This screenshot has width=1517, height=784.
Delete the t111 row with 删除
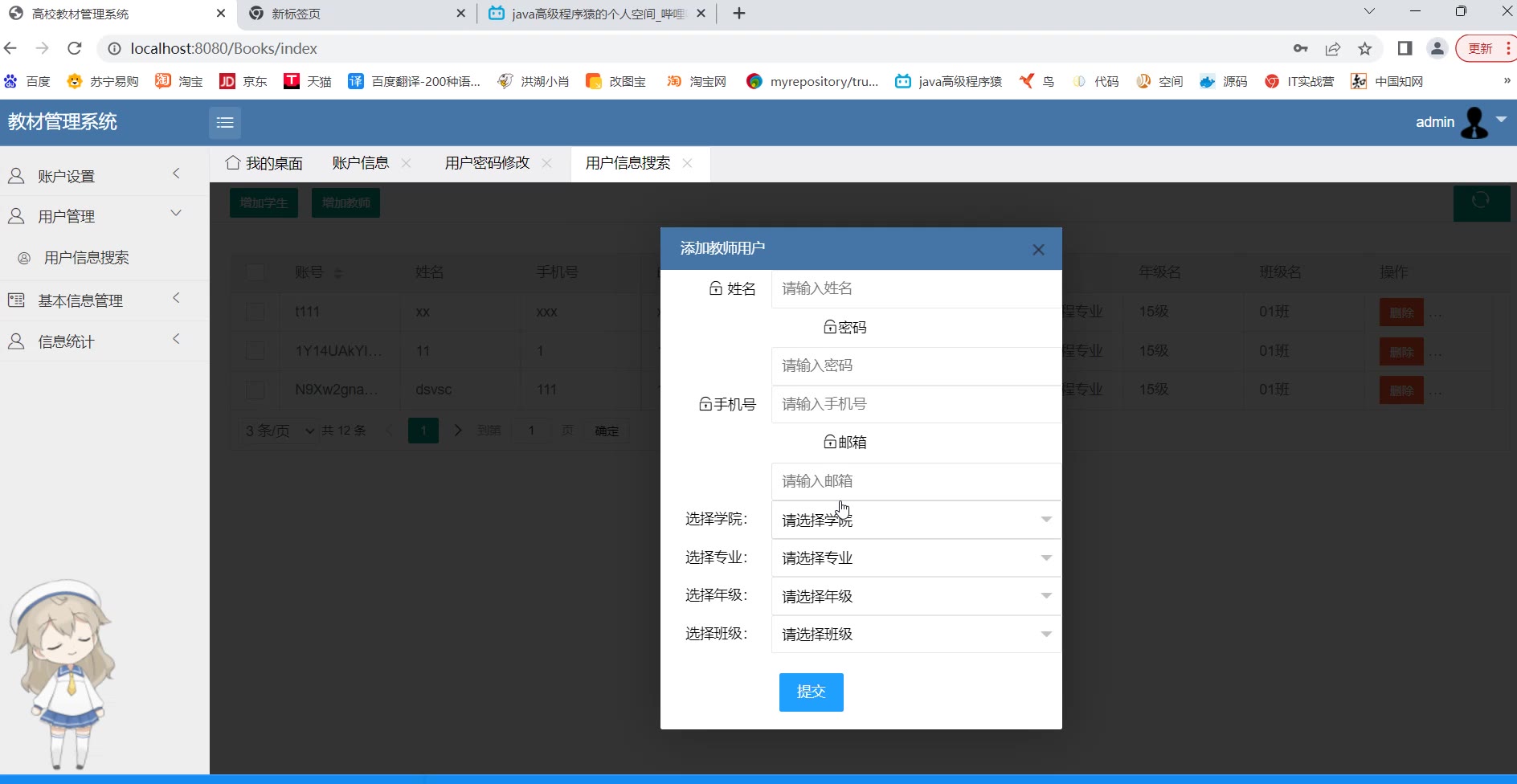coord(1401,312)
